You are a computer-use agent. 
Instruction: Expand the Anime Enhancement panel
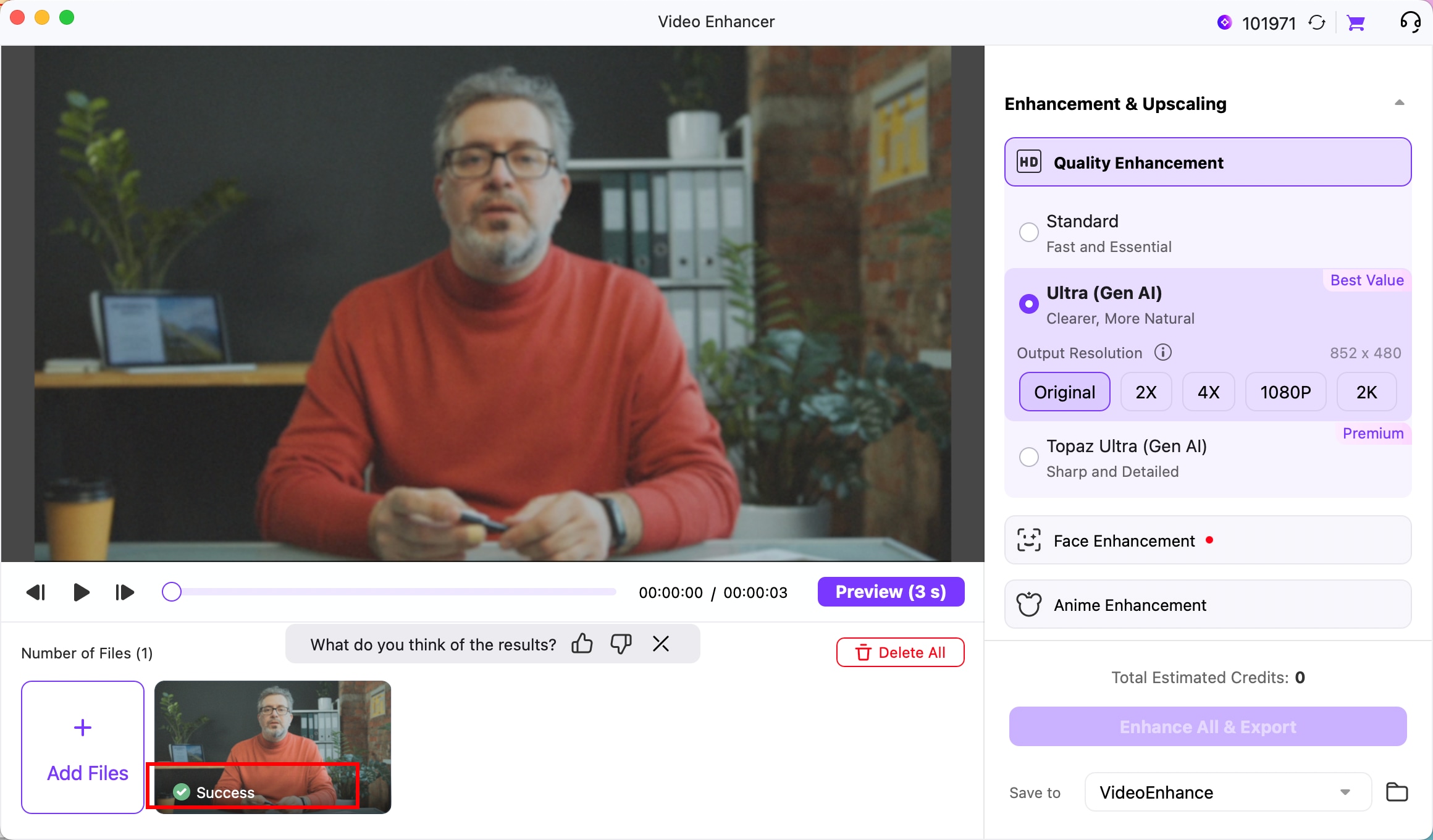tap(1208, 605)
